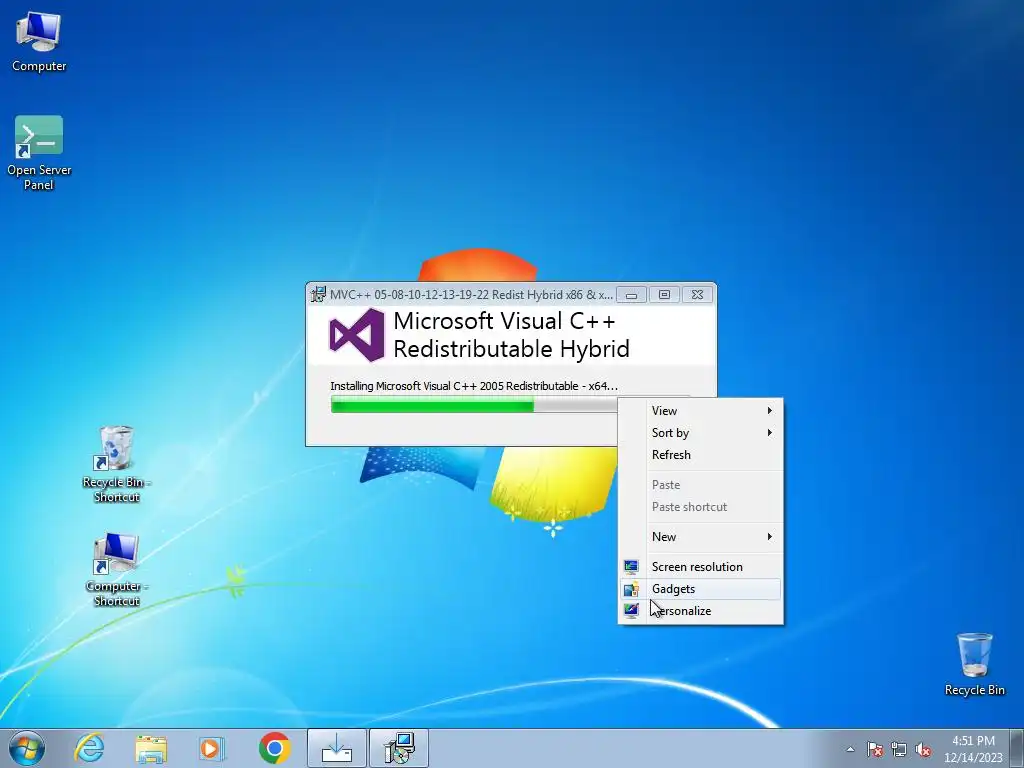Close the MVC++ Redist Hybrid installer
Screen dimensions: 1024x768
(697, 295)
